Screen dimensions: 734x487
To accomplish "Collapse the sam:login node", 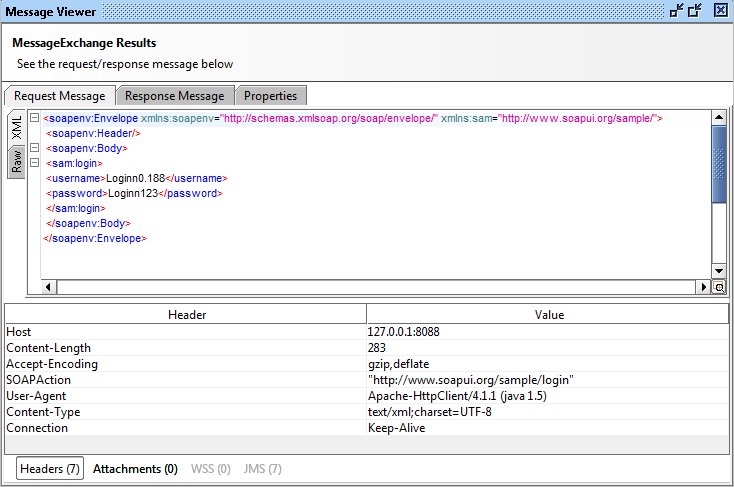I will [x=34, y=162].
